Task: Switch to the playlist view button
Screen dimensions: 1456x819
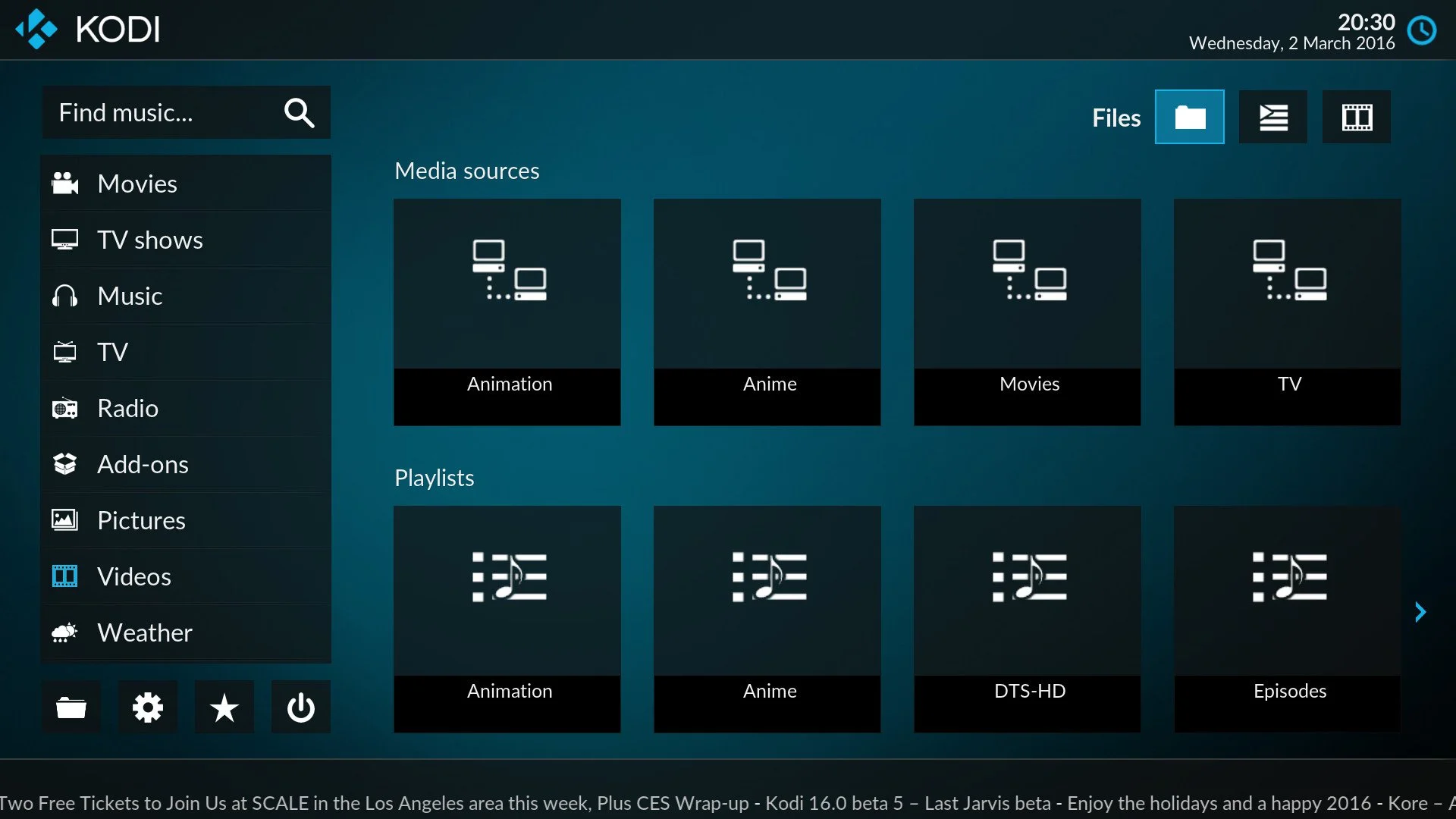Action: coord(1272,118)
